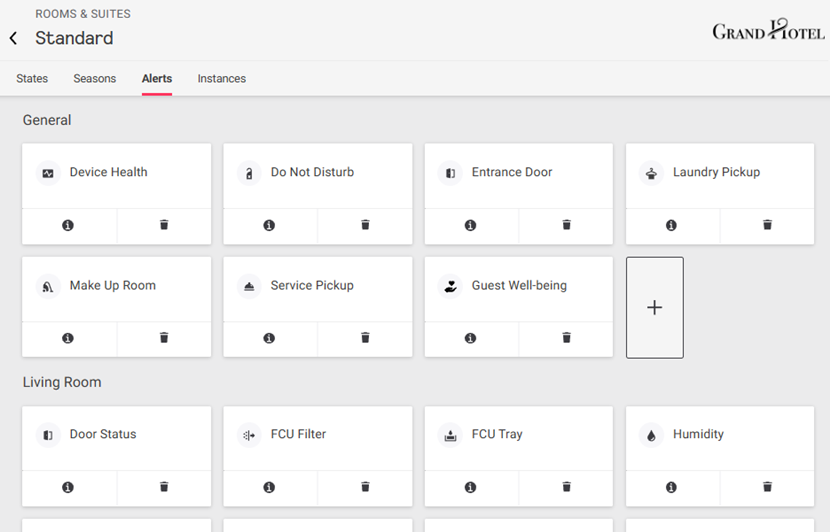830x532 pixels.
Task: Click the back arrow next to Standard
Action: (14, 38)
